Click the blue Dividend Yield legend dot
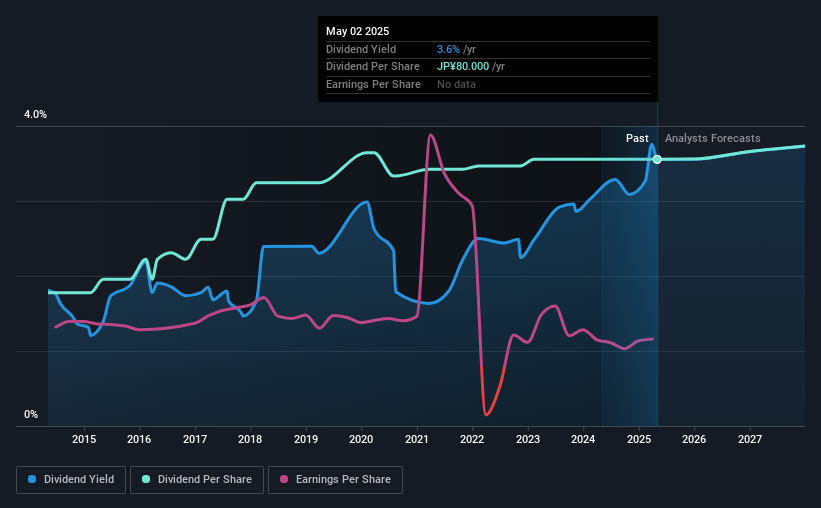 32,479
